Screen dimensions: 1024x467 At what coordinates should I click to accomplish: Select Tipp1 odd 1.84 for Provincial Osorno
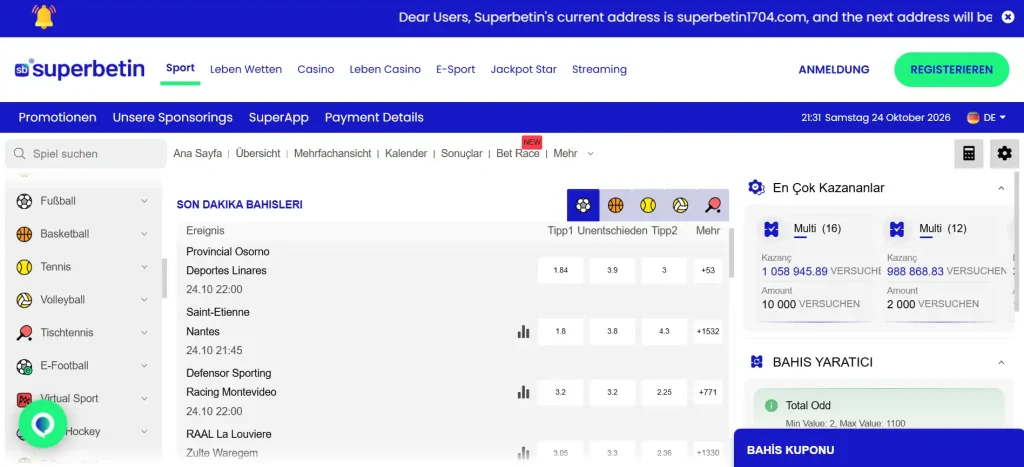tap(560, 270)
